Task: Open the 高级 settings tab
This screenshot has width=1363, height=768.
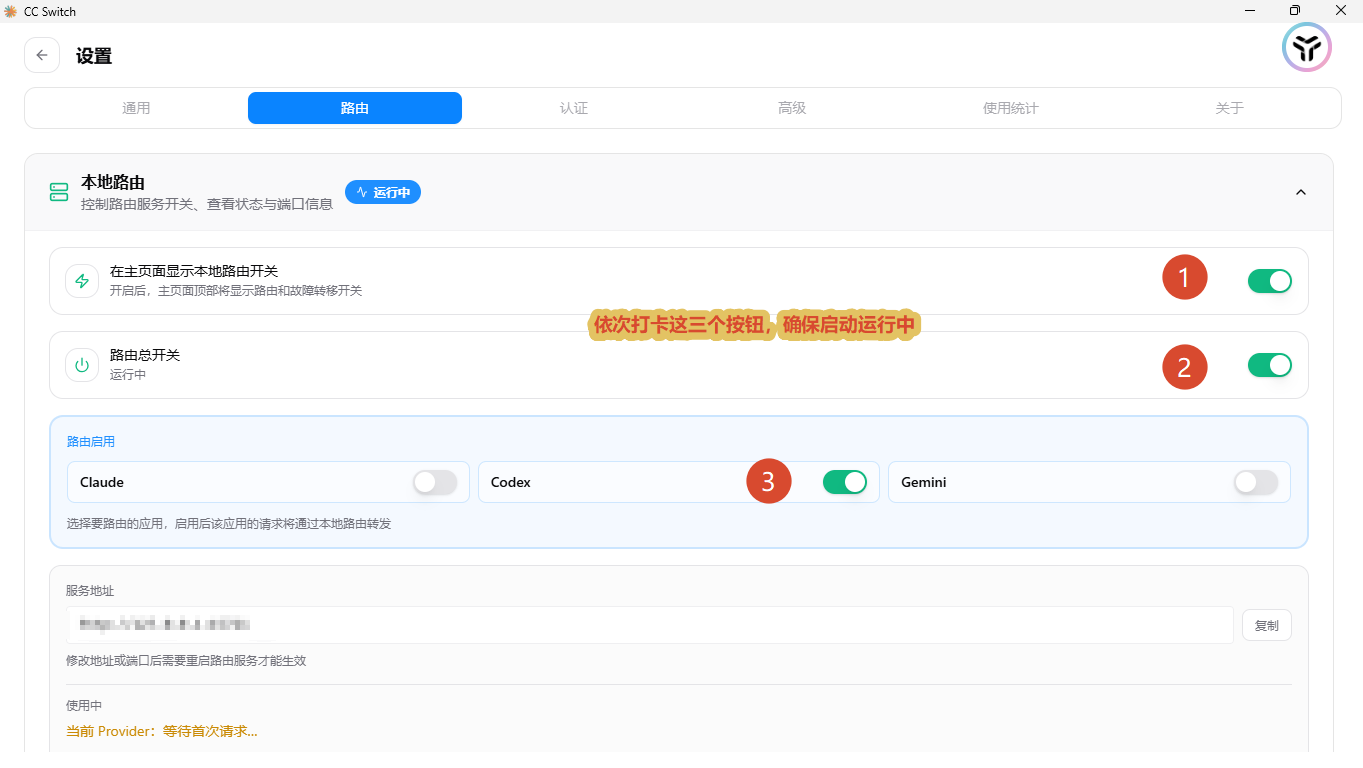Action: pyautogui.click(x=792, y=108)
